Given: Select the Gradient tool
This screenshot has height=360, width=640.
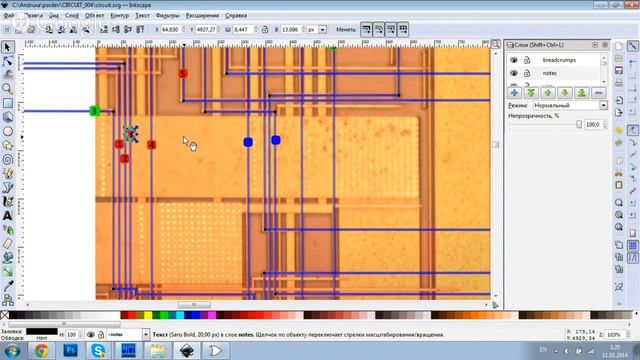Looking at the screenshot, I should [x=7, y=272].
